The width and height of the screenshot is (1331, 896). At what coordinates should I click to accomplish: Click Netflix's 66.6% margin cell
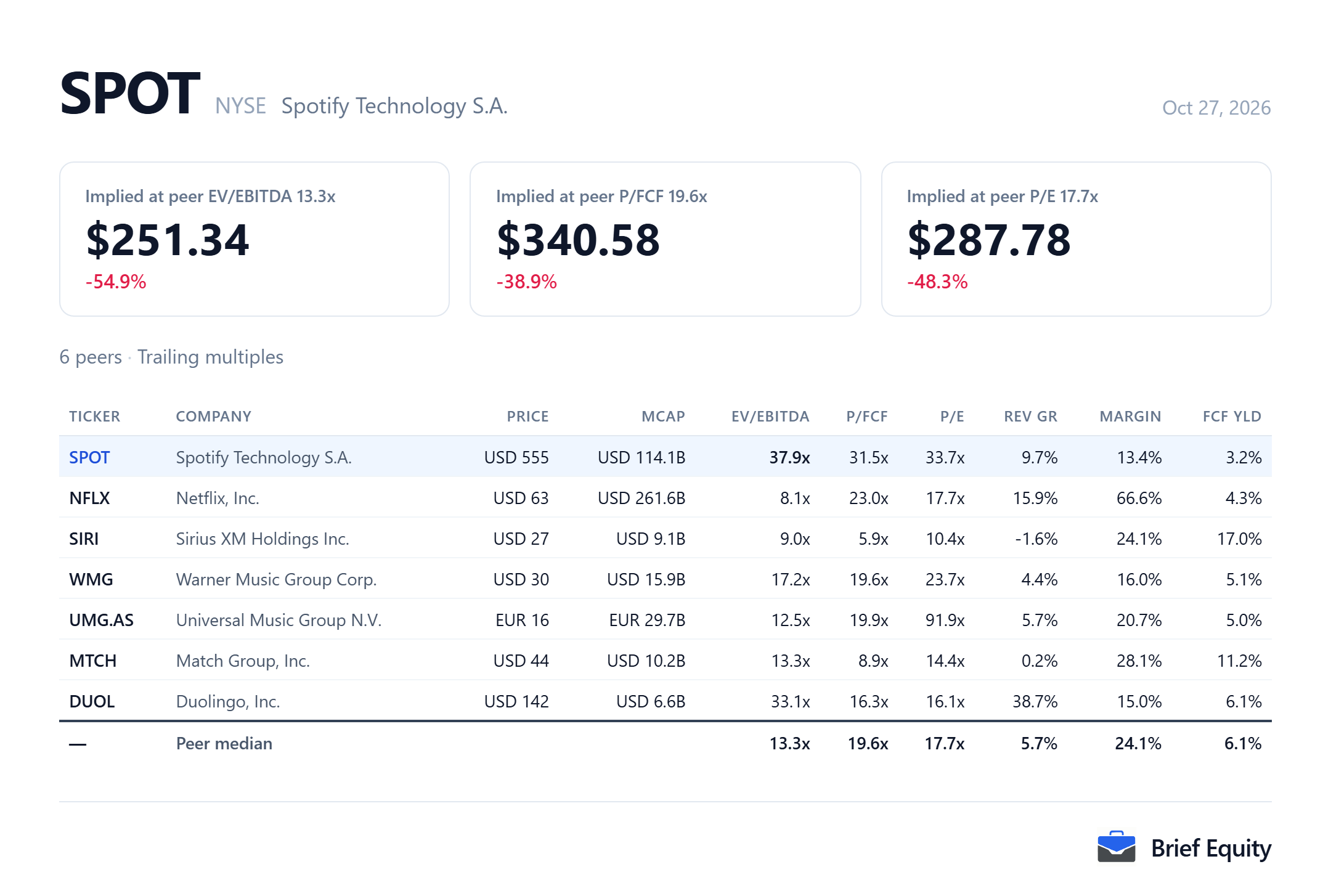(1139, 498)
